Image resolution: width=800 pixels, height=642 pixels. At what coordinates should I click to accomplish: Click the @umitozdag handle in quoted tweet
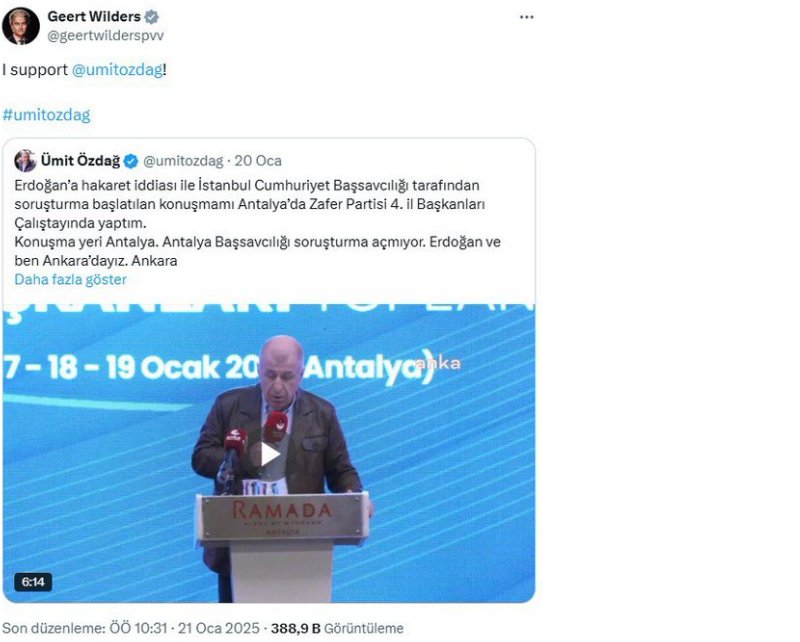tap(183, 161)
